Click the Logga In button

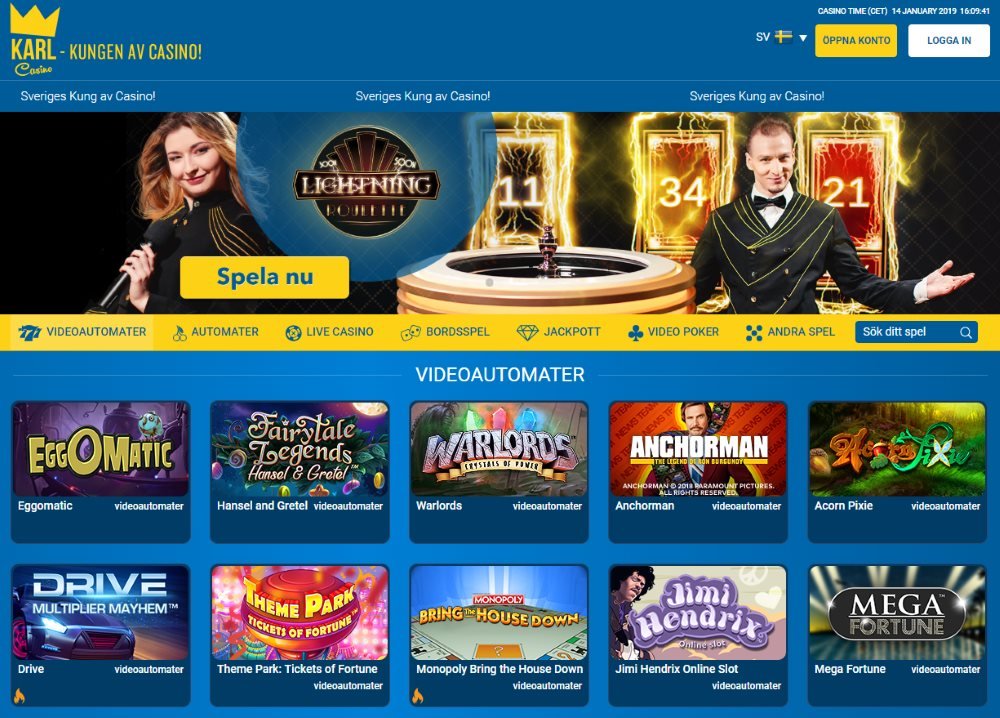pos(949,40)
